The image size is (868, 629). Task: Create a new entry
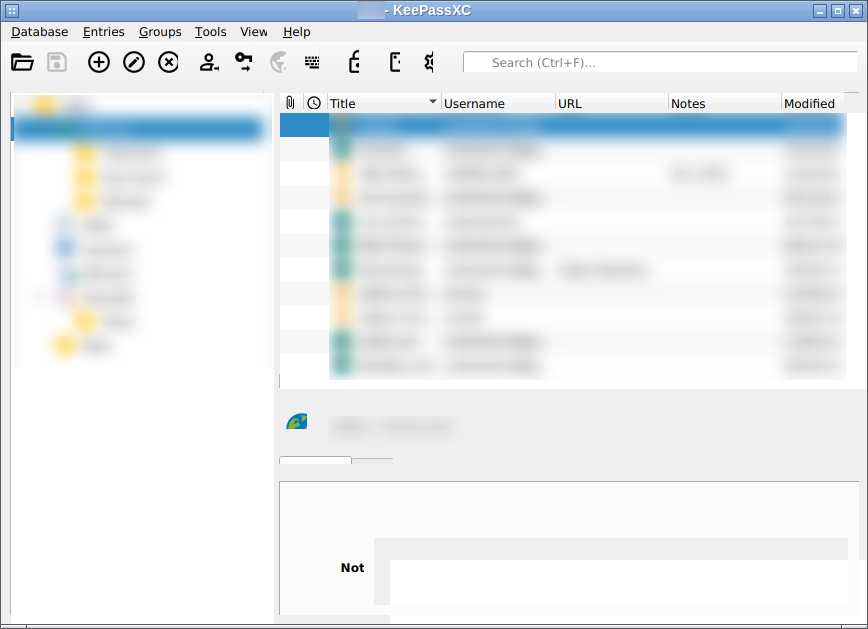point(98,62)
